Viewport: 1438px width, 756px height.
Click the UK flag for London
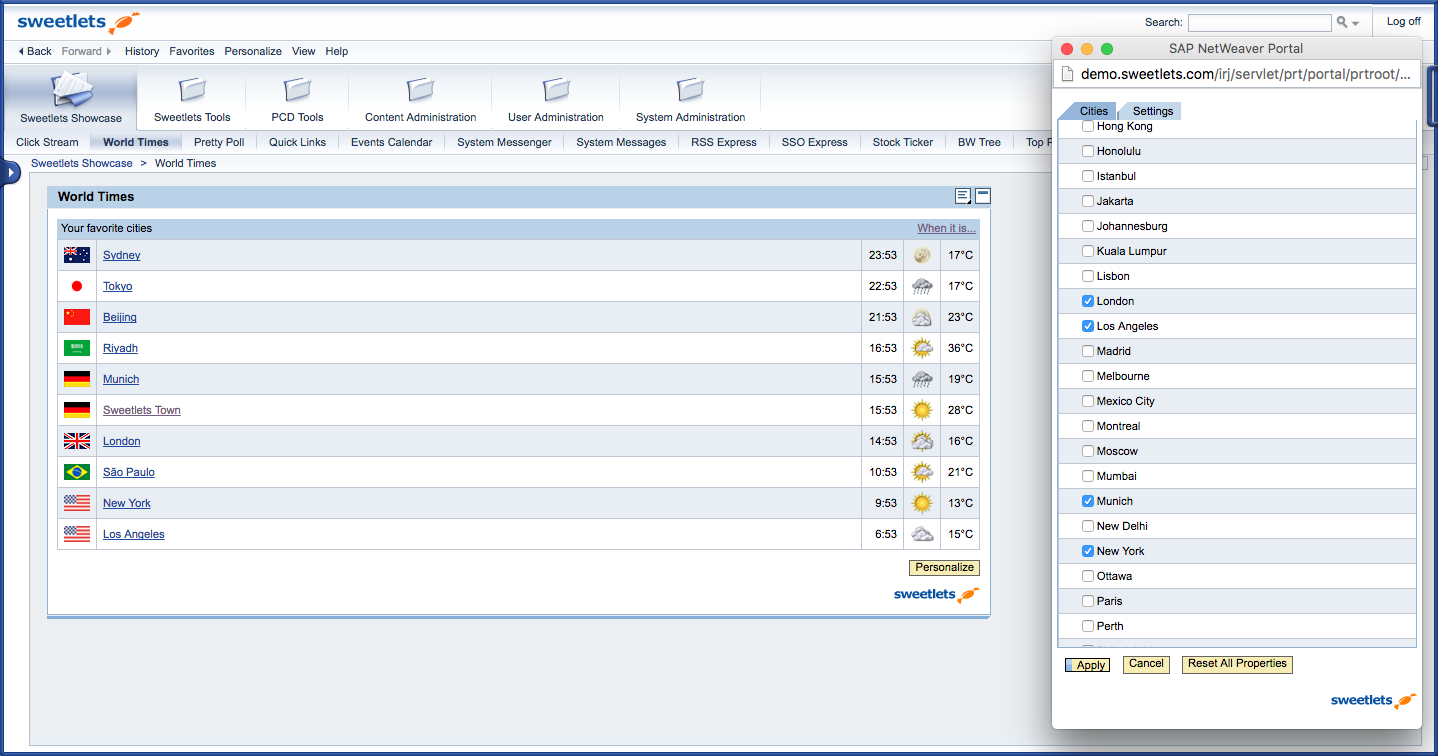point(77,441)
